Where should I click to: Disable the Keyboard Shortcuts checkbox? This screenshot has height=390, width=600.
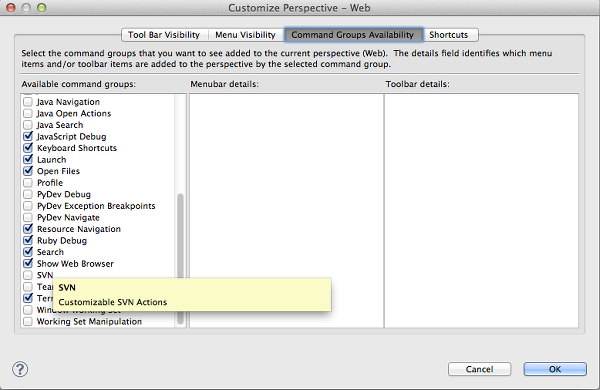point(28,148)
